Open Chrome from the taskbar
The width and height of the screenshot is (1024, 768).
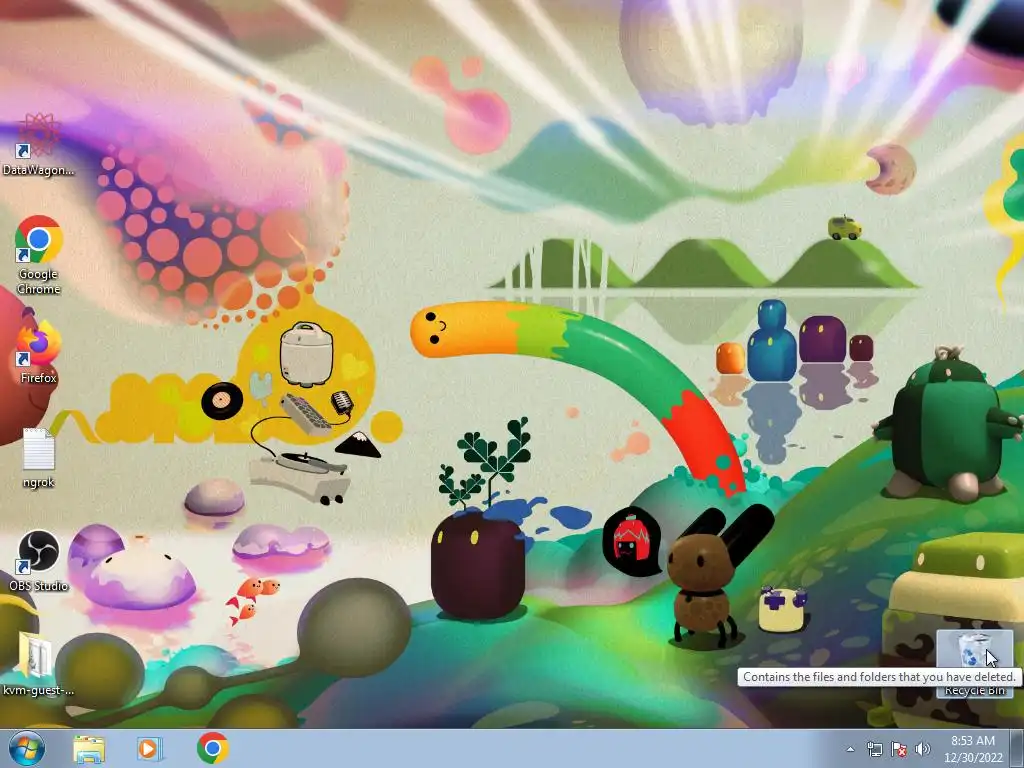pyautogui.click(x=212, y=748)
